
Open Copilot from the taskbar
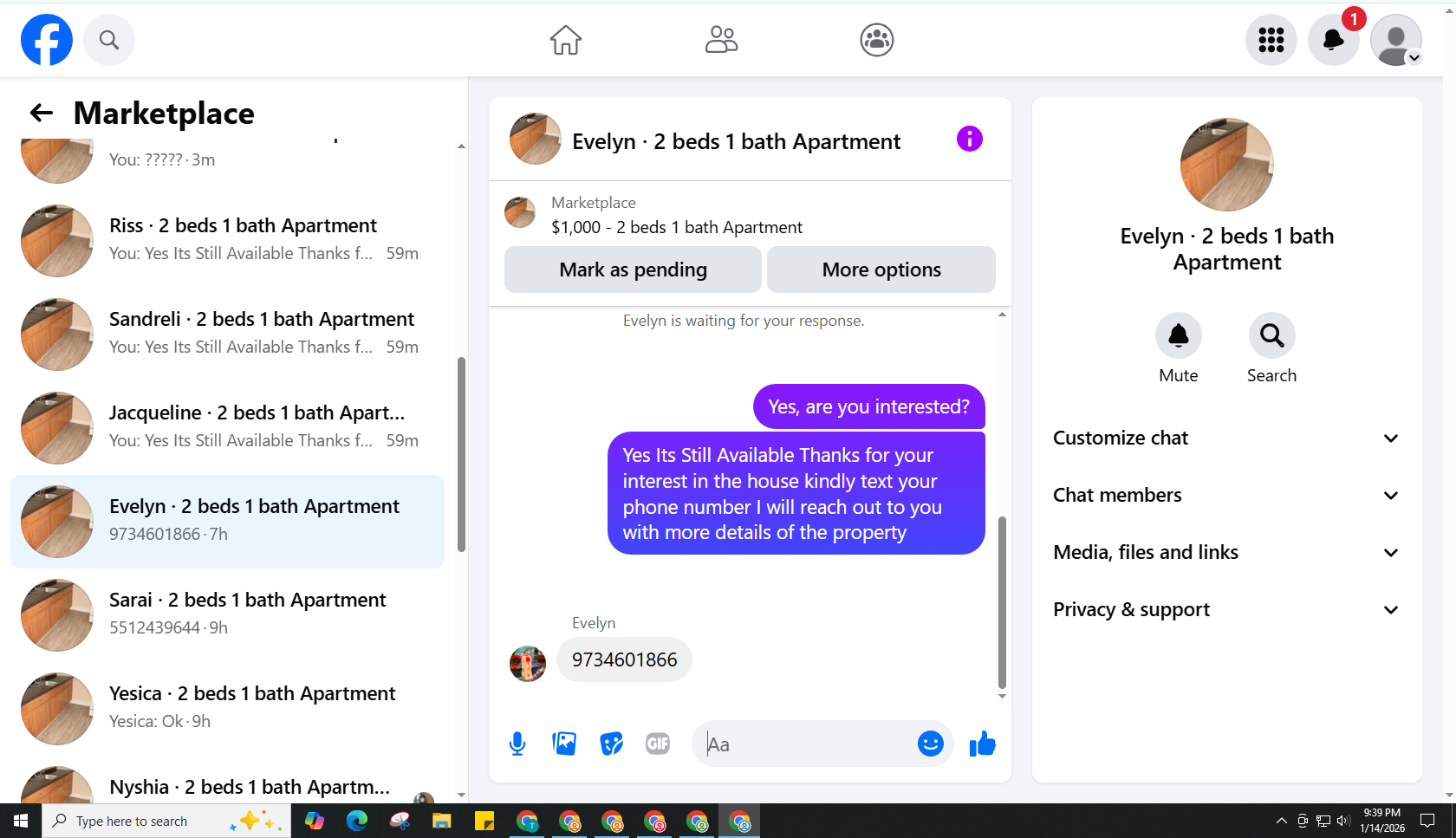[315, 821]
